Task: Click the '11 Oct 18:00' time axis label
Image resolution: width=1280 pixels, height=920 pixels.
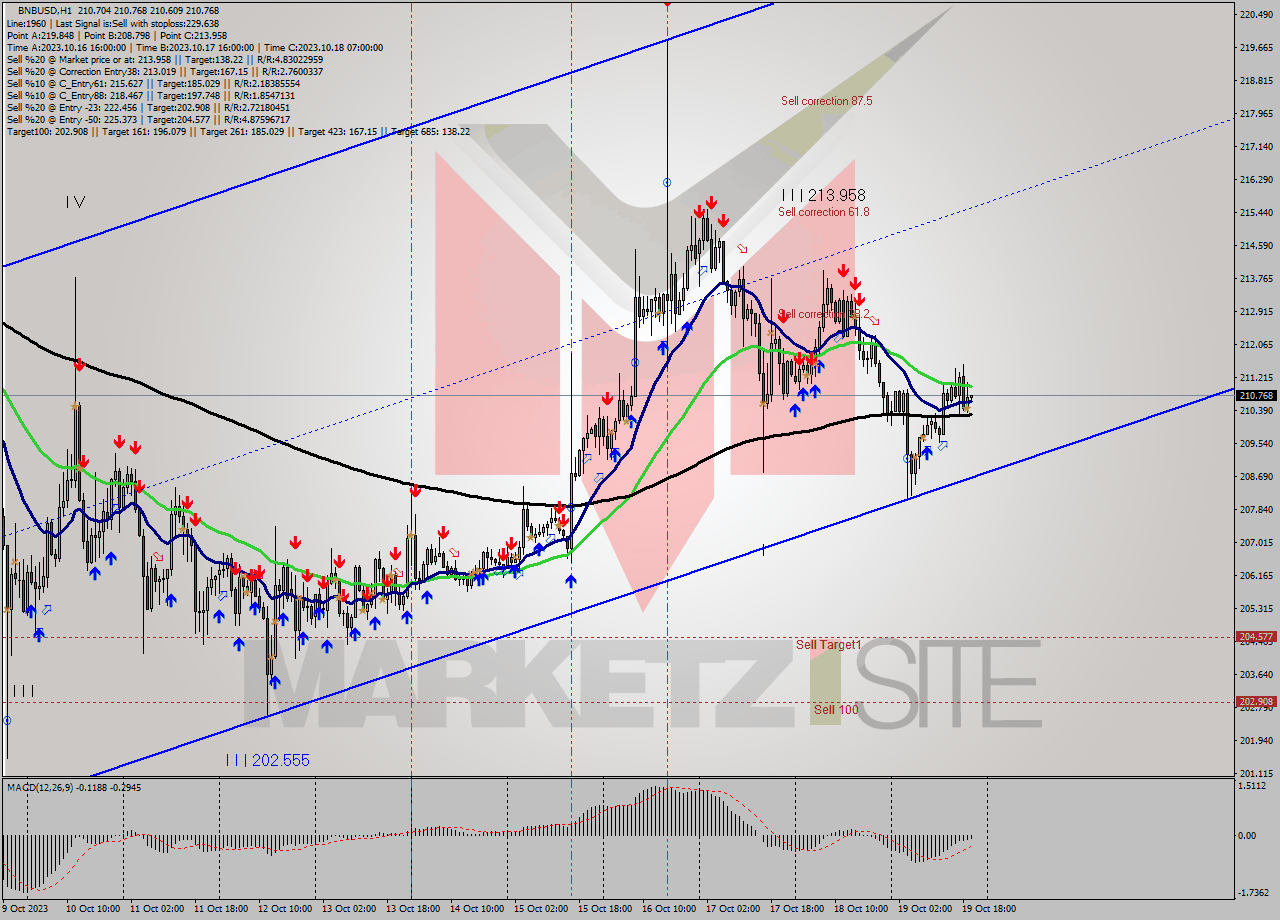Action: pos(222,908)
